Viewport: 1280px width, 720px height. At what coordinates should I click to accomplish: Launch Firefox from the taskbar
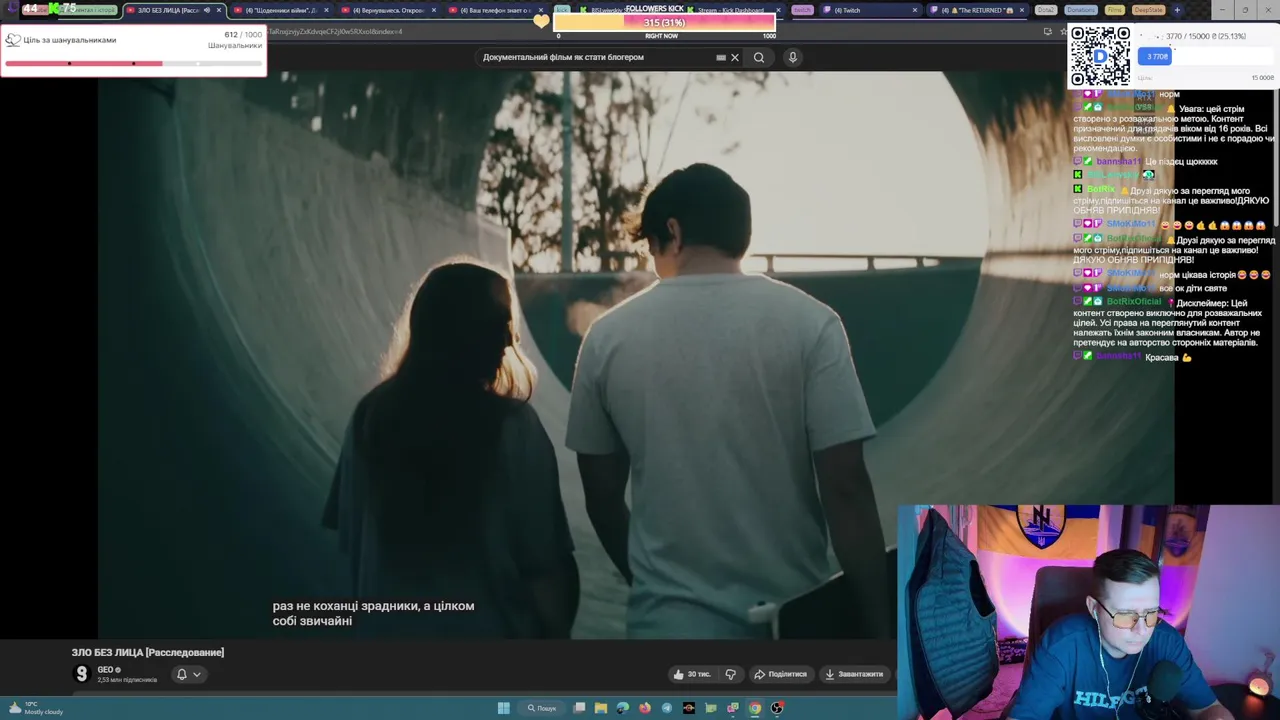coord(645,708)
